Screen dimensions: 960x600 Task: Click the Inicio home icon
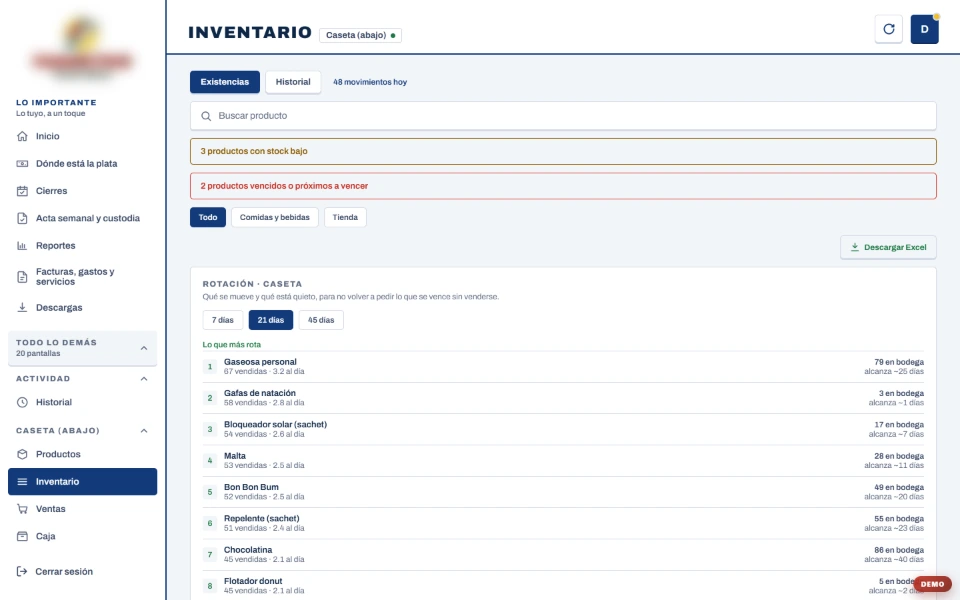click(x=22, y=137)
